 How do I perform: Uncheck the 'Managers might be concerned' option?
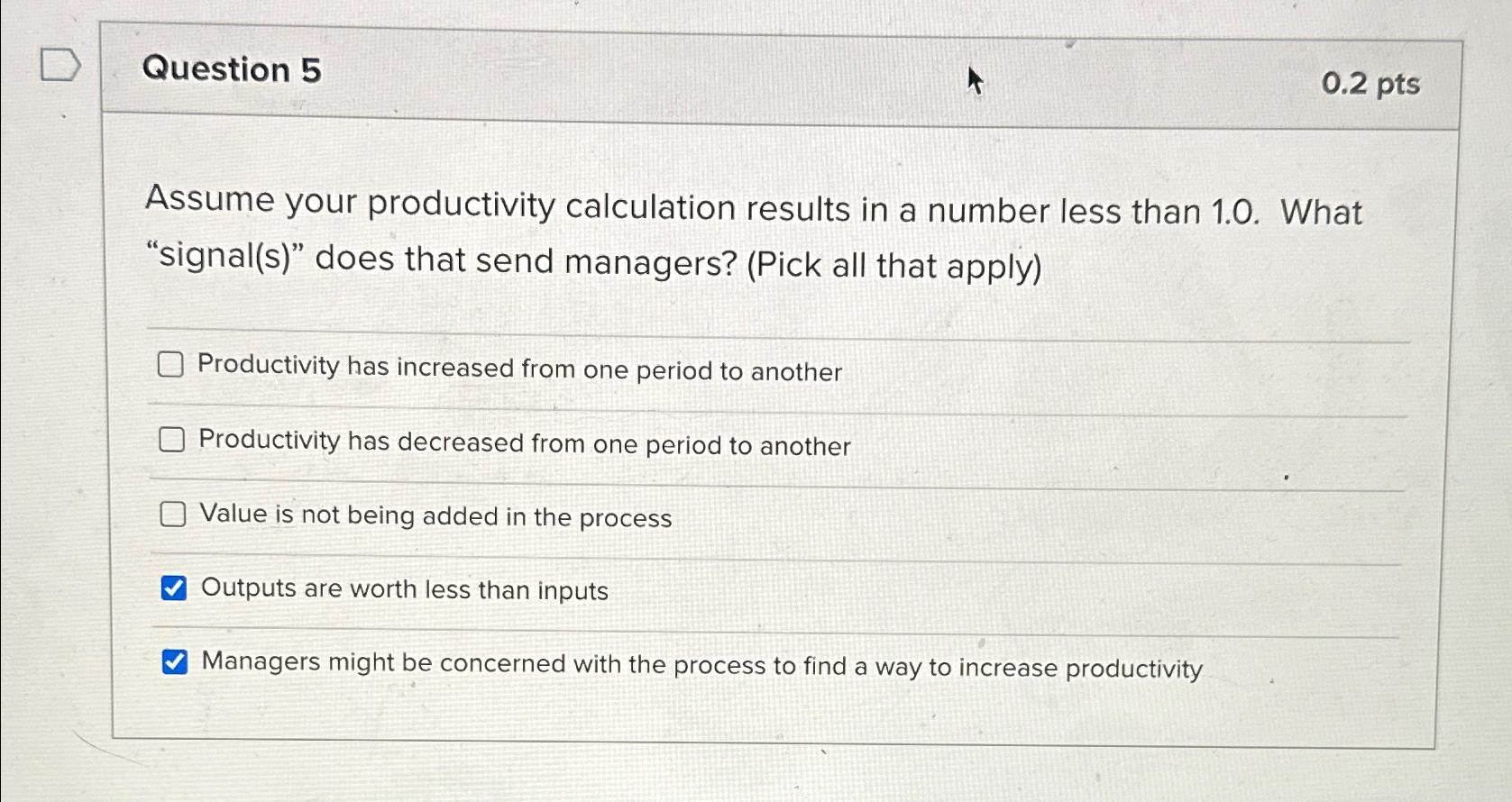coord(175,661)
